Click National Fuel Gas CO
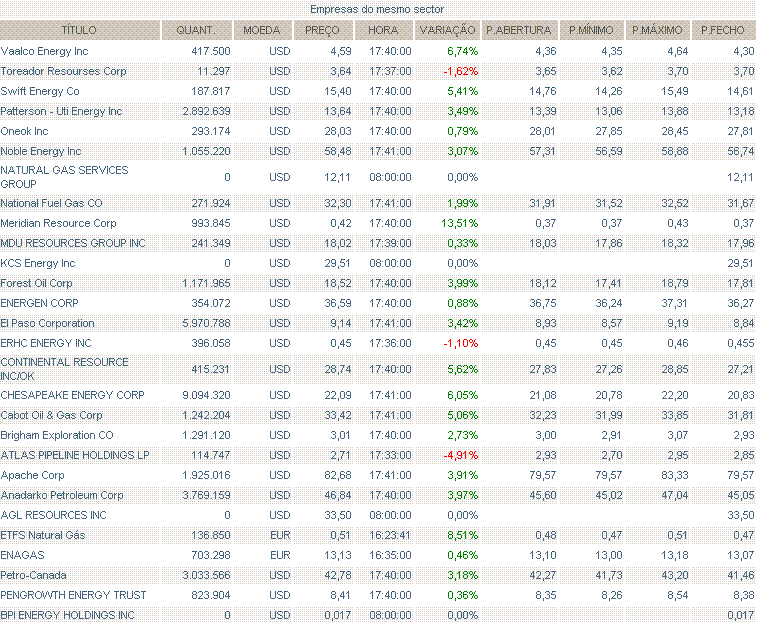 point(51,203)
